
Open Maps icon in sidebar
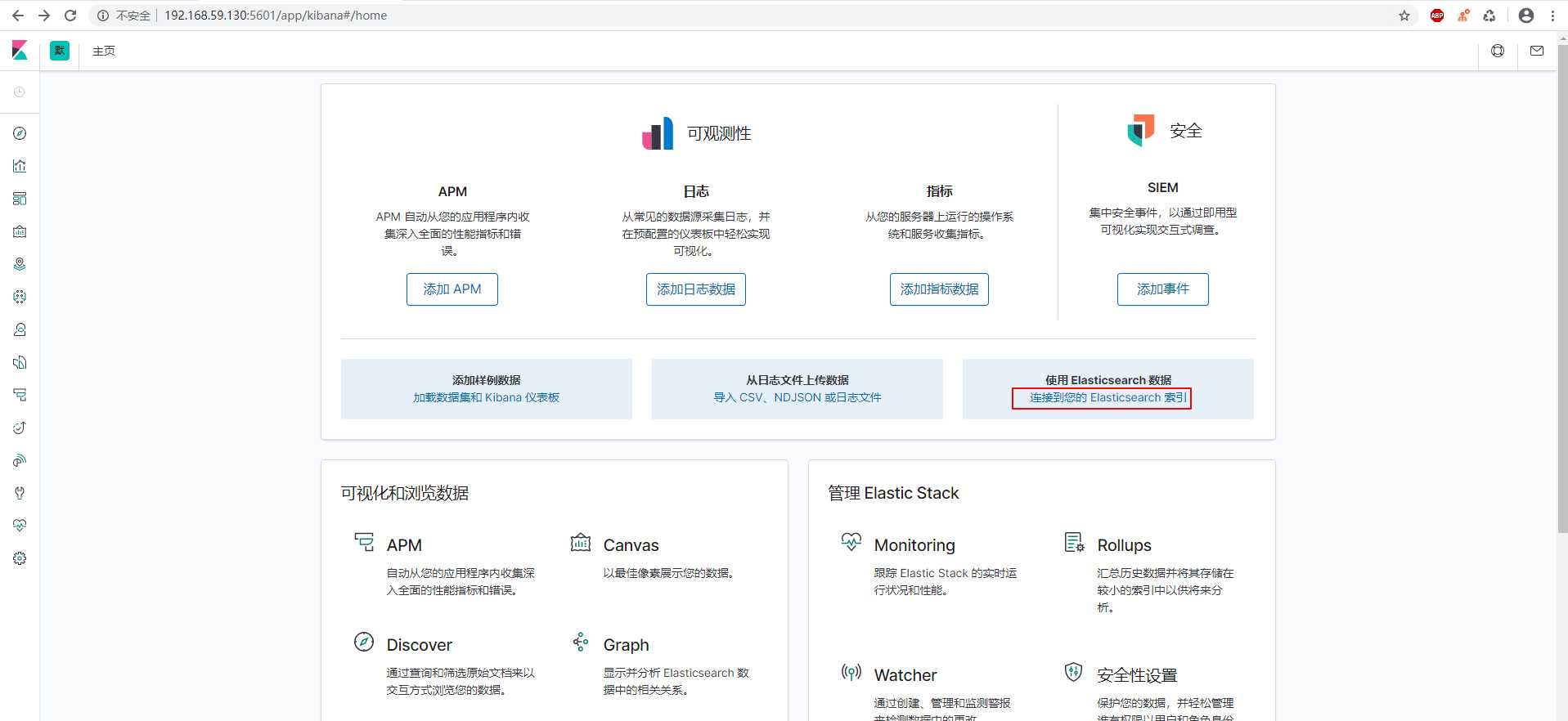point(20,264)
